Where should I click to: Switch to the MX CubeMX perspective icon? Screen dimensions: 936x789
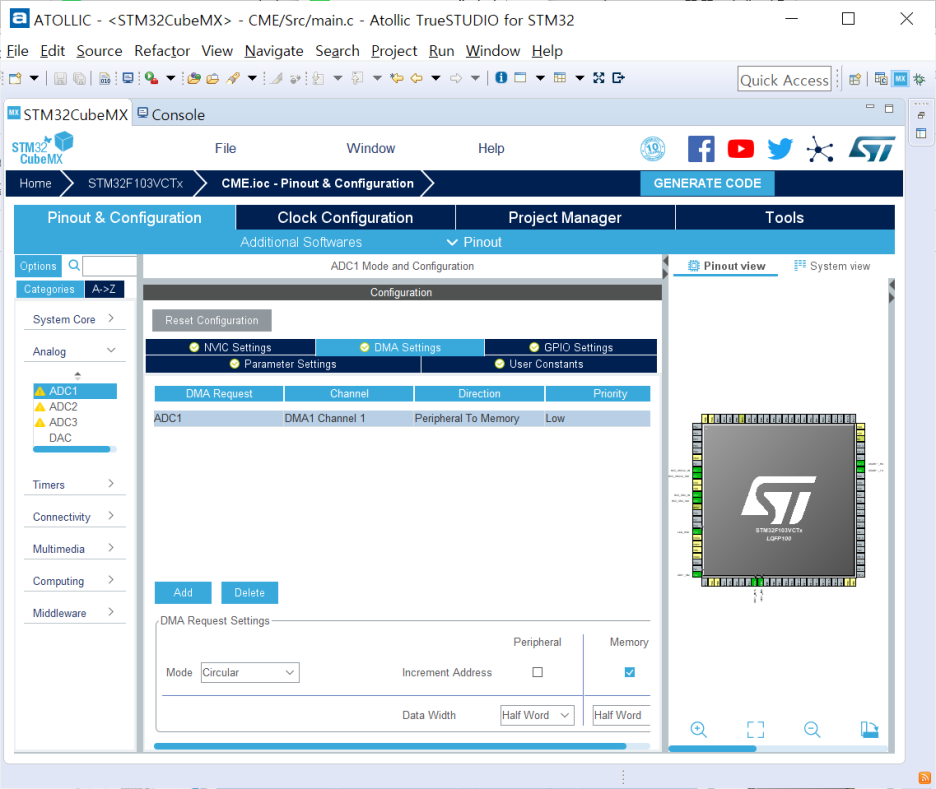(x=900, y=79)
